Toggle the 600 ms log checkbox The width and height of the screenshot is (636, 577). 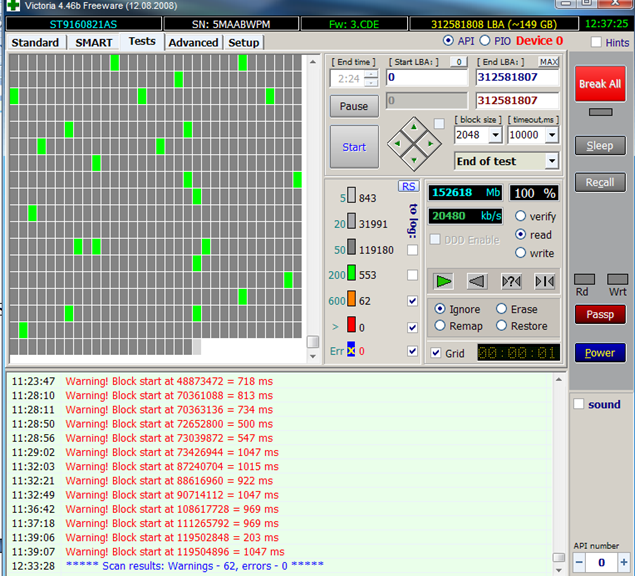(412, 300)
